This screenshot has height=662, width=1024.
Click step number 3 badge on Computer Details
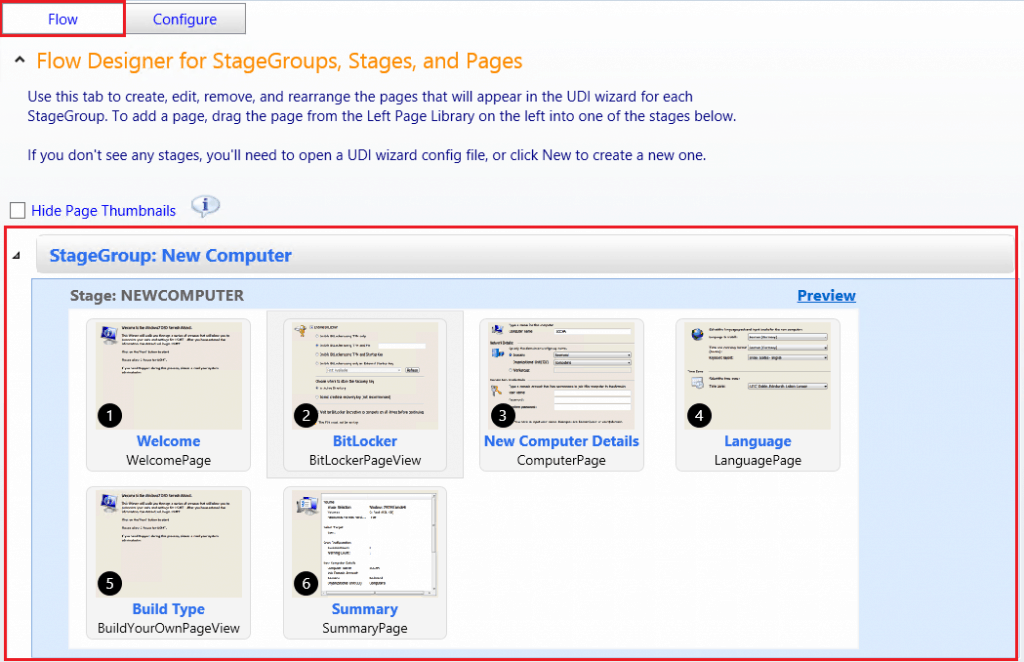(x=504, y=416)
